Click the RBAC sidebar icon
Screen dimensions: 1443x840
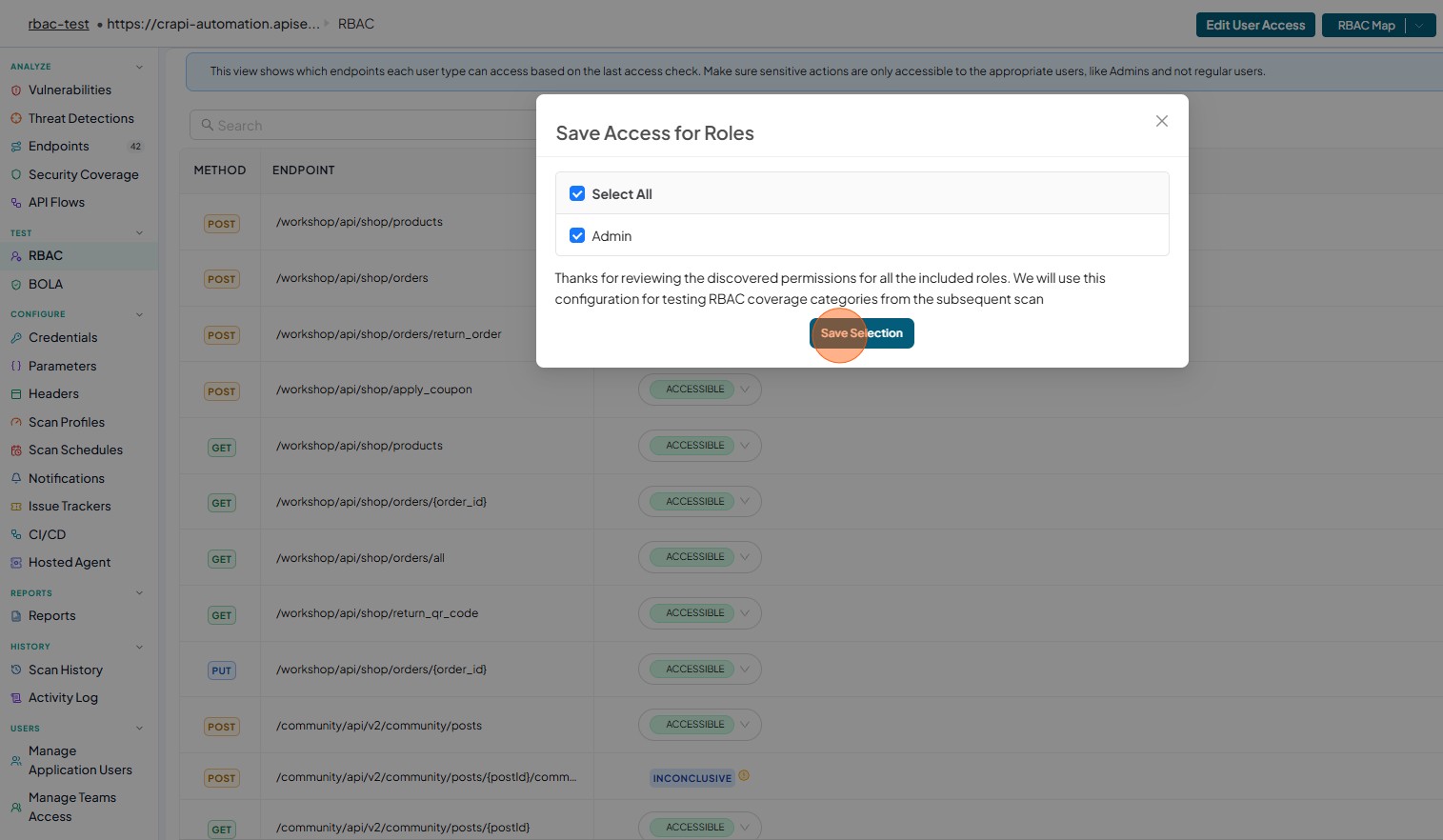point(16,256)
